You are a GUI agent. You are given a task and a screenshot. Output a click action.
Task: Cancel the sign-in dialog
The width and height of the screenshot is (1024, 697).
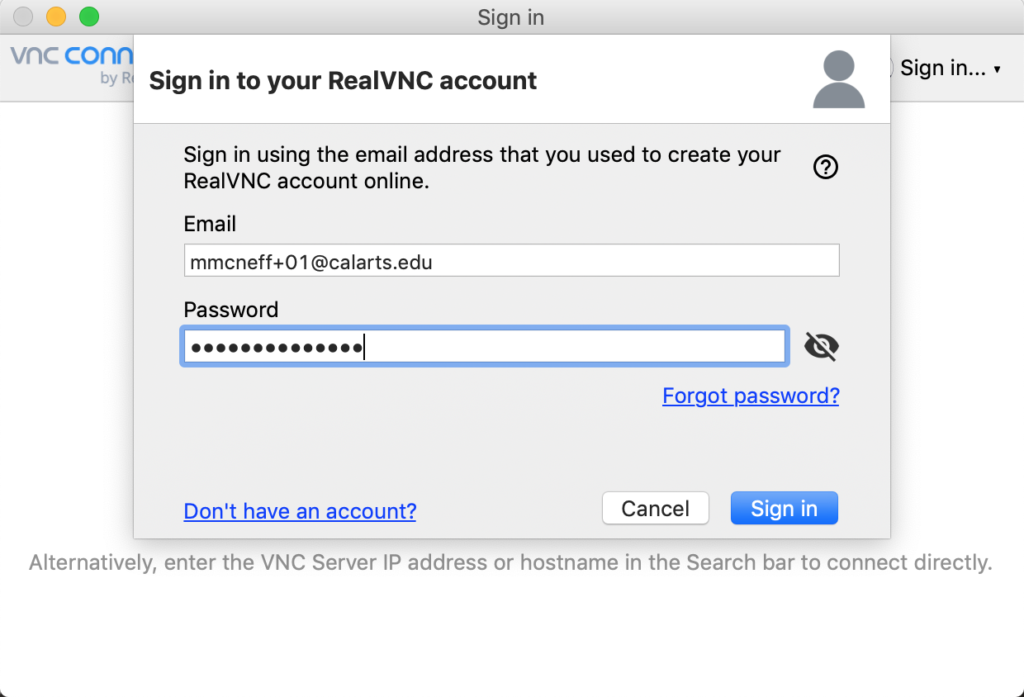pyautogui.click(x=655, y=508)
